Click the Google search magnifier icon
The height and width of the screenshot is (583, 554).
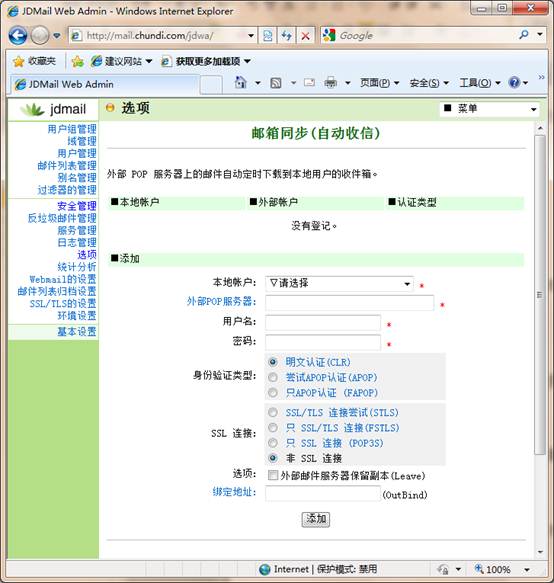[x=524, y=35]
